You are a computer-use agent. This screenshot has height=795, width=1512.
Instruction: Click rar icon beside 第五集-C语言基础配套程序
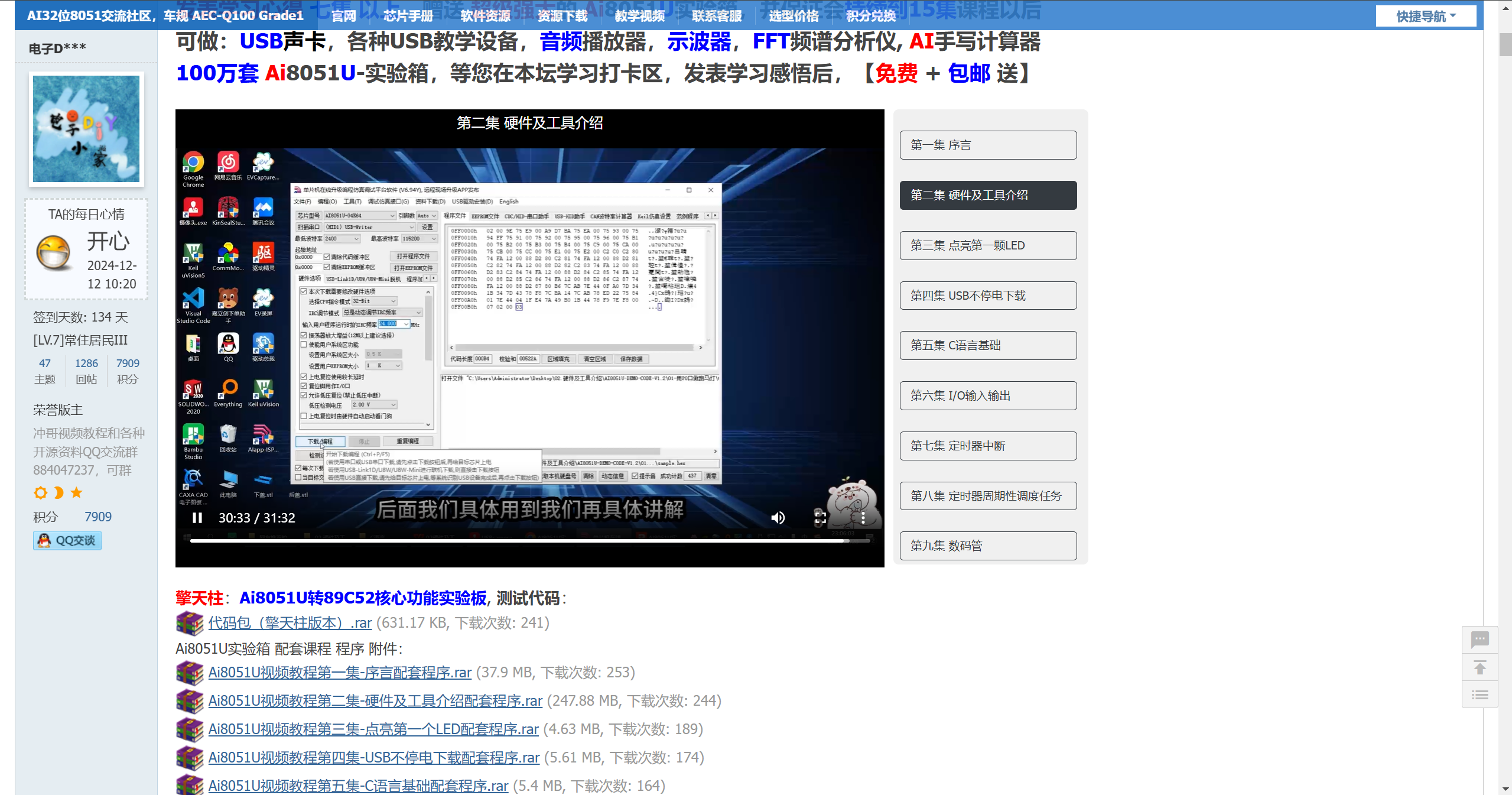point(190,785)
